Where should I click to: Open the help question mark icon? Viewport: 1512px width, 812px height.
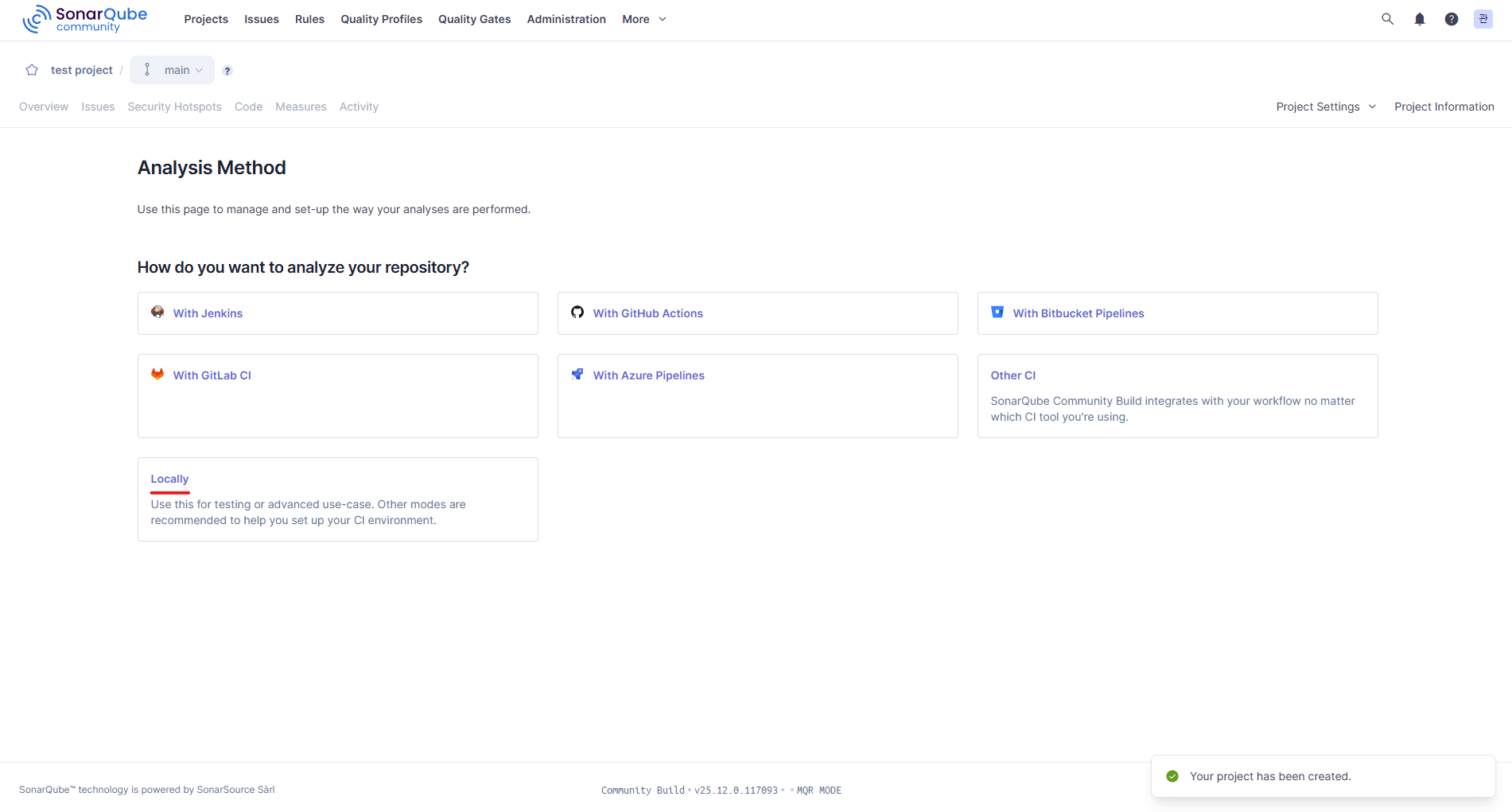[1452, 19]
